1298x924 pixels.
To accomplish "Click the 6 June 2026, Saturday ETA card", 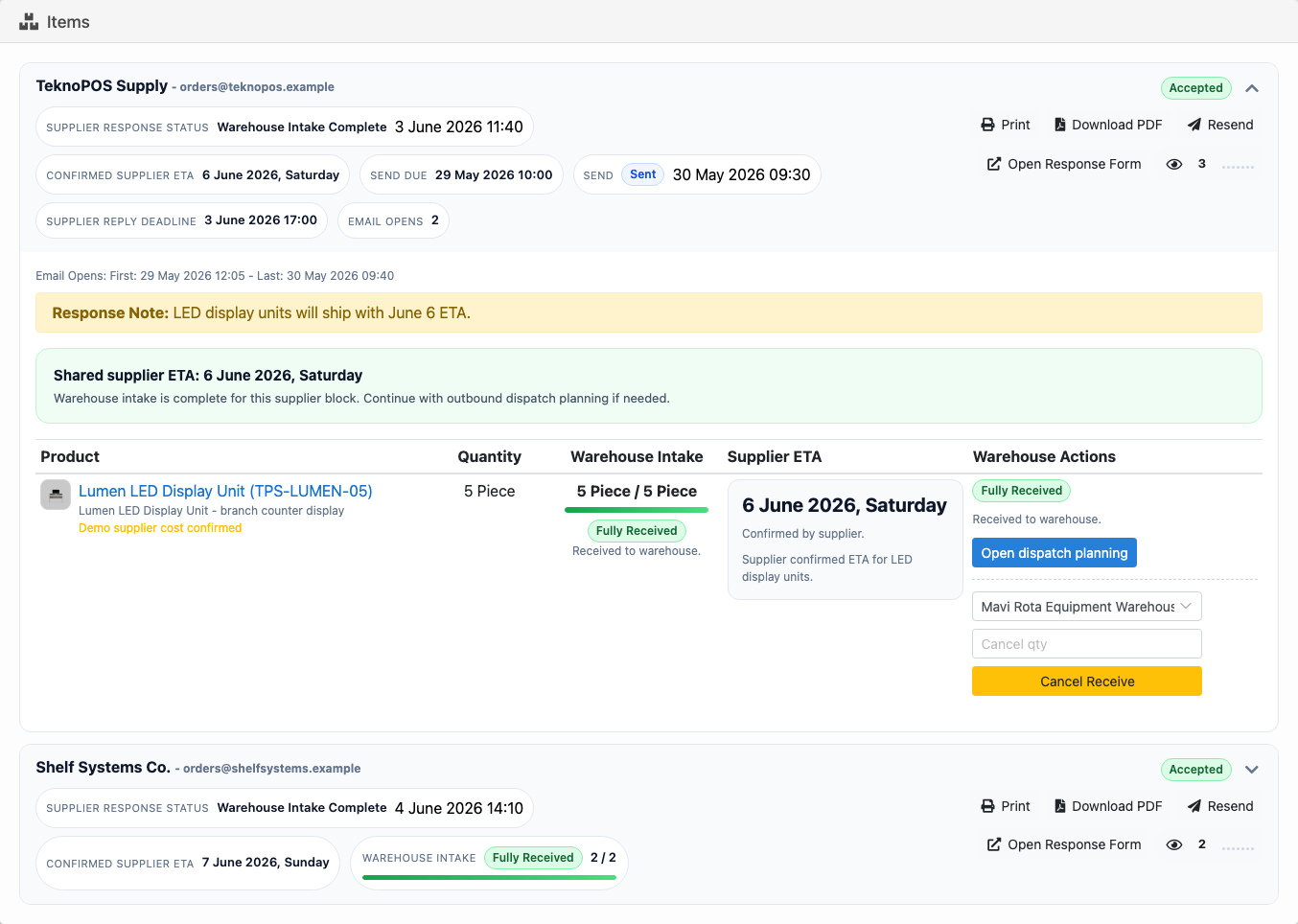I will (x=845, y=540).
